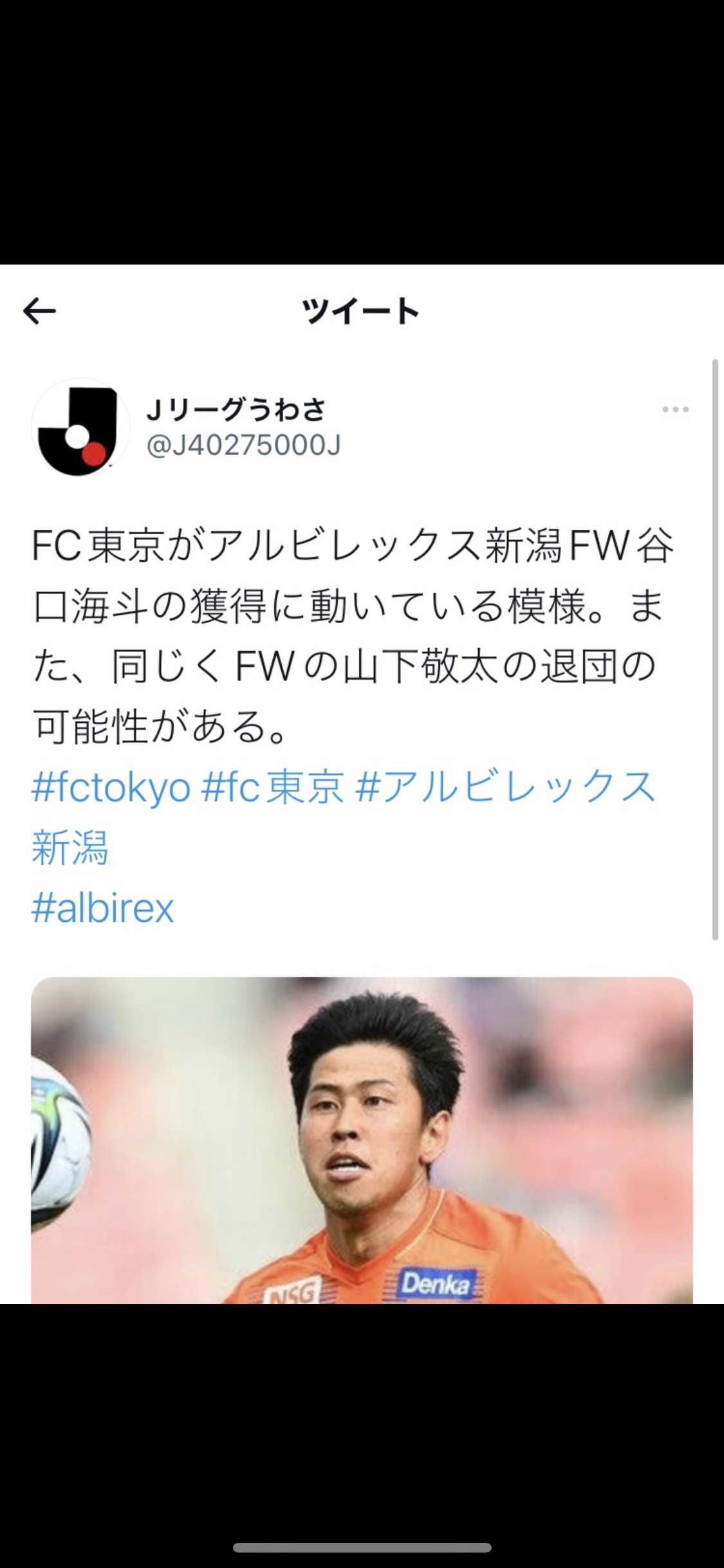
Task: Tap the tweet line 可能性がある。
Action: pos(161,727)
